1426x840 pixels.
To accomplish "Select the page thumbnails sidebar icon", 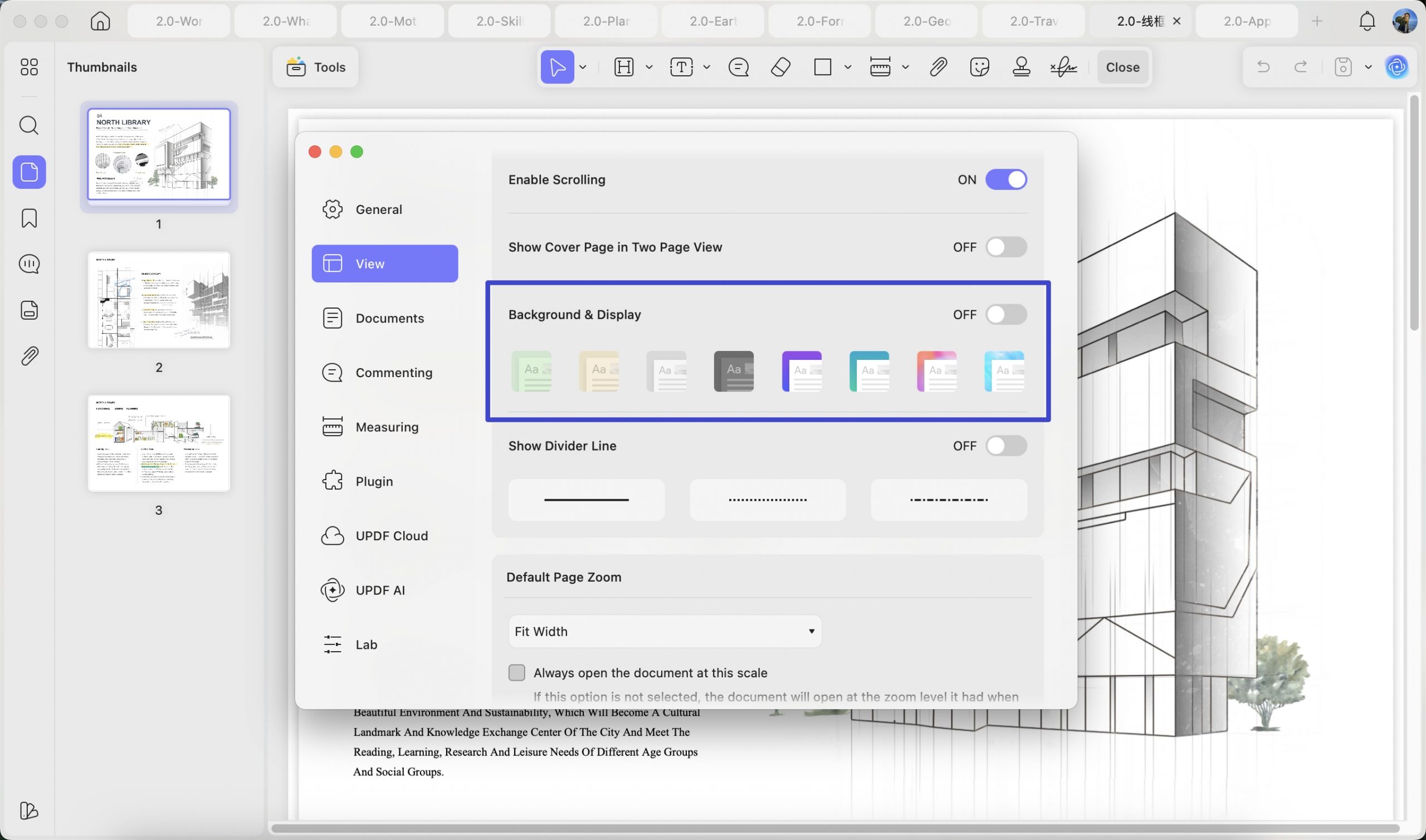I will pyautogui.click(x=29, y=172).
